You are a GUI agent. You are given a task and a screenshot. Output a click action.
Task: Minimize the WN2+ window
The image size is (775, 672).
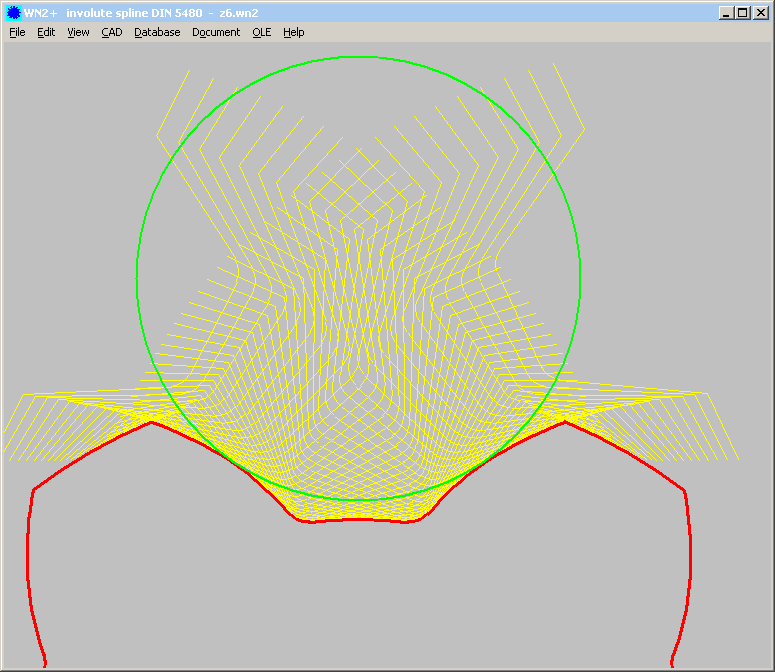[726, 13]
